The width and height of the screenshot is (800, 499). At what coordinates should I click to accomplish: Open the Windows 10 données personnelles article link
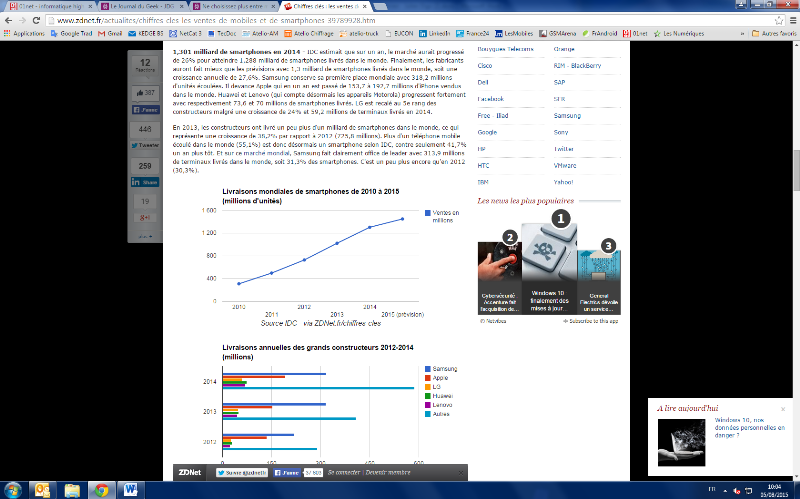point(749,428)
